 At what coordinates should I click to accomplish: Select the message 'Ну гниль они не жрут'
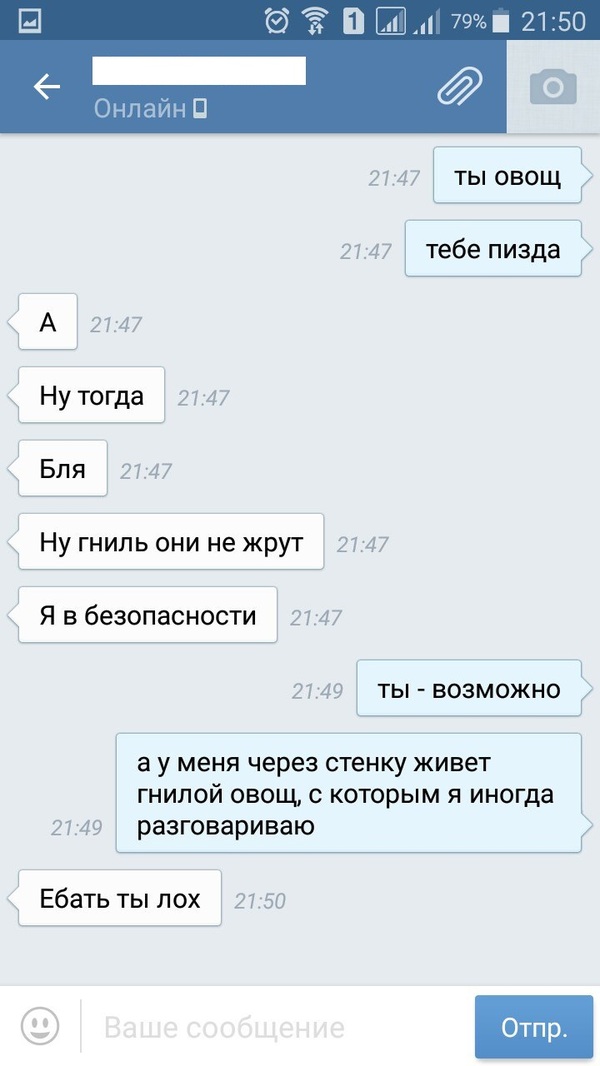(x=171, y=541)
